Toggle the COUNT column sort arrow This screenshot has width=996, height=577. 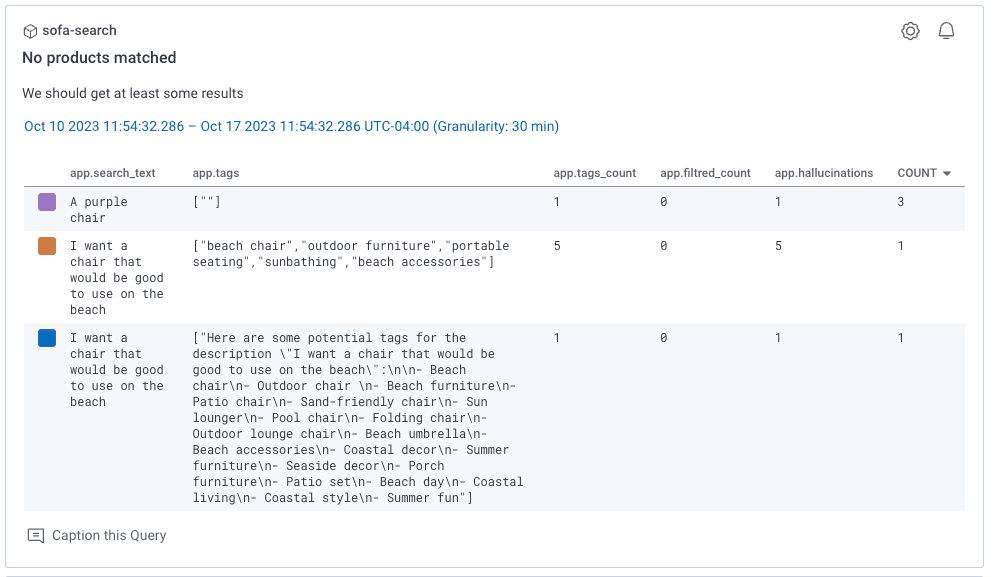tap(946, 173)
